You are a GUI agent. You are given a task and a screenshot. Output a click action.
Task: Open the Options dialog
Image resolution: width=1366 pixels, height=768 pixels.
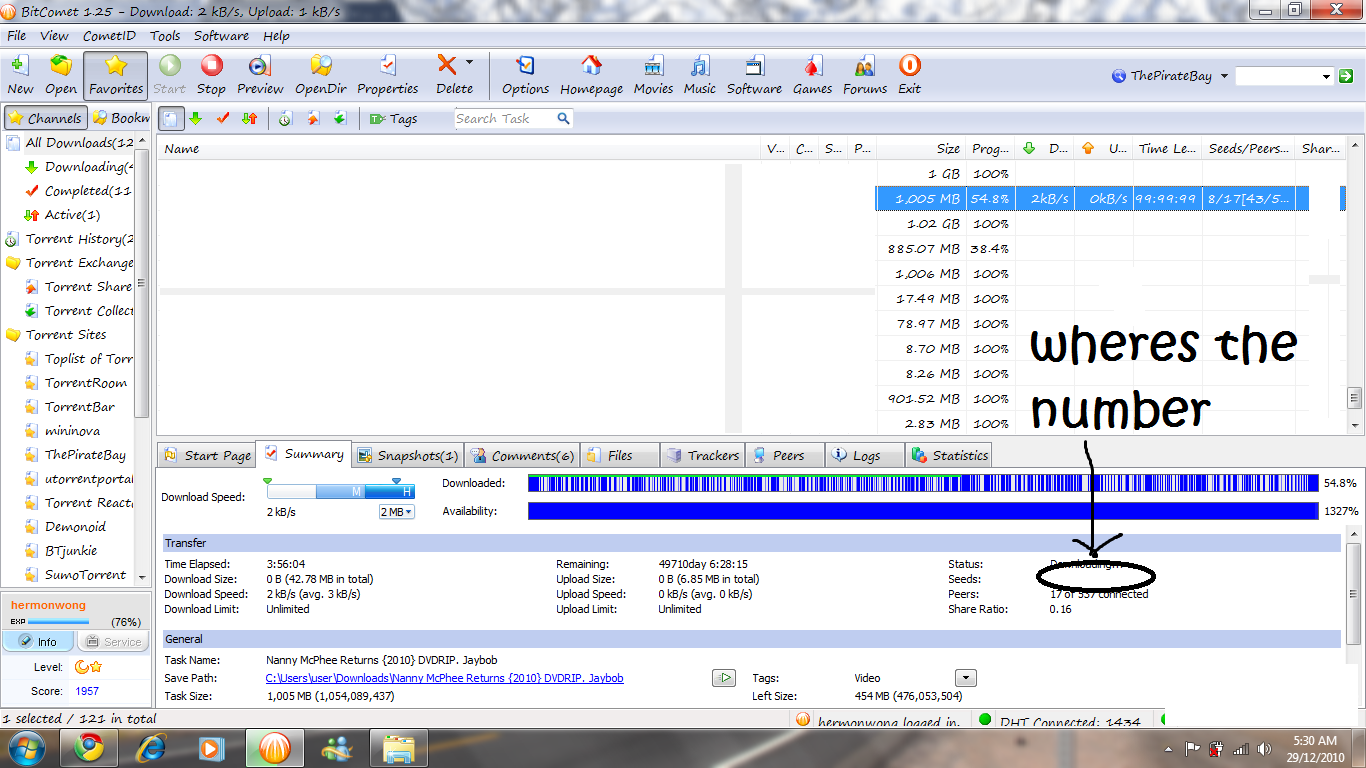525,75
